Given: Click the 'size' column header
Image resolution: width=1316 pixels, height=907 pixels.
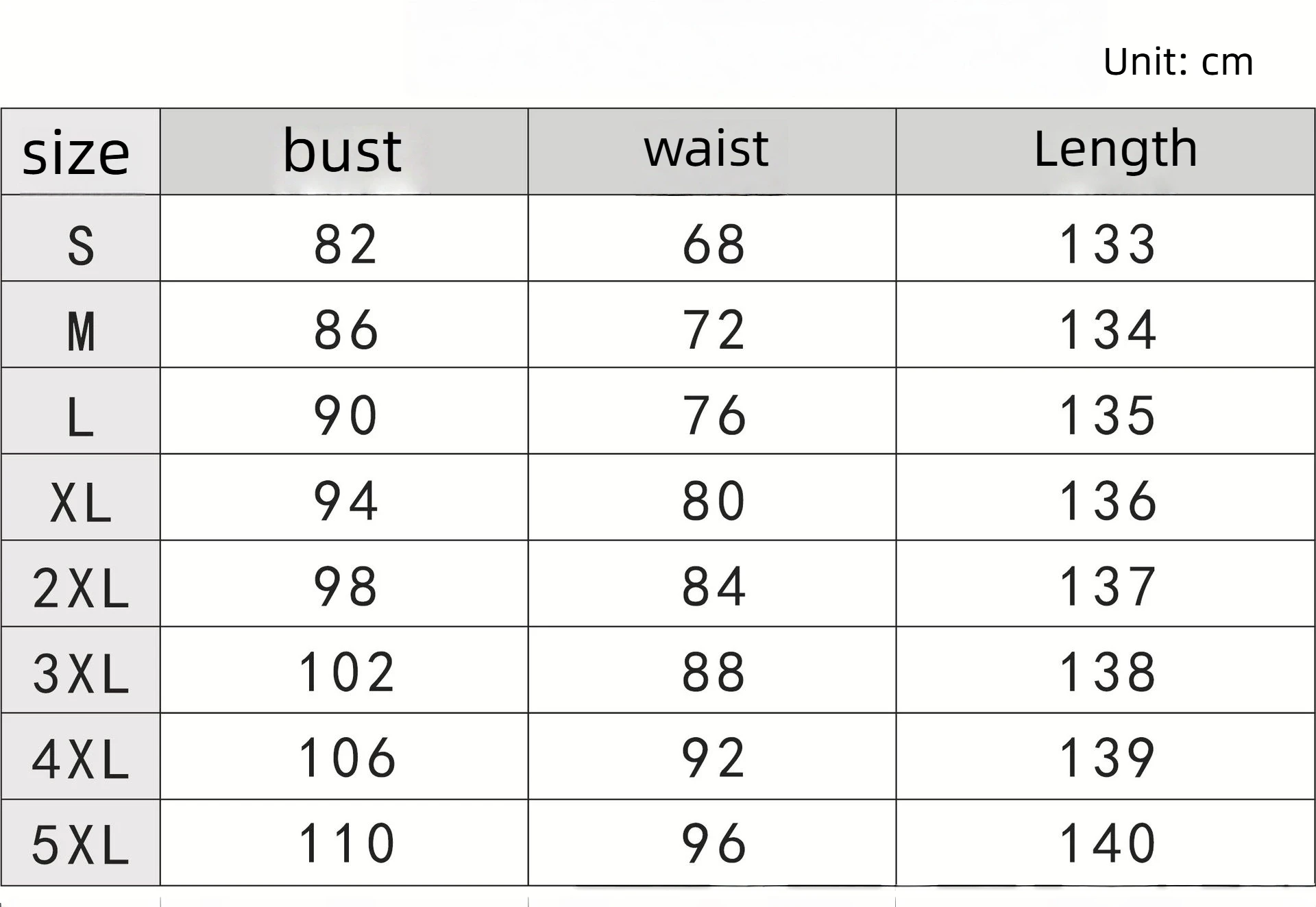Looking at the screenshot, I should coord(76,153).
